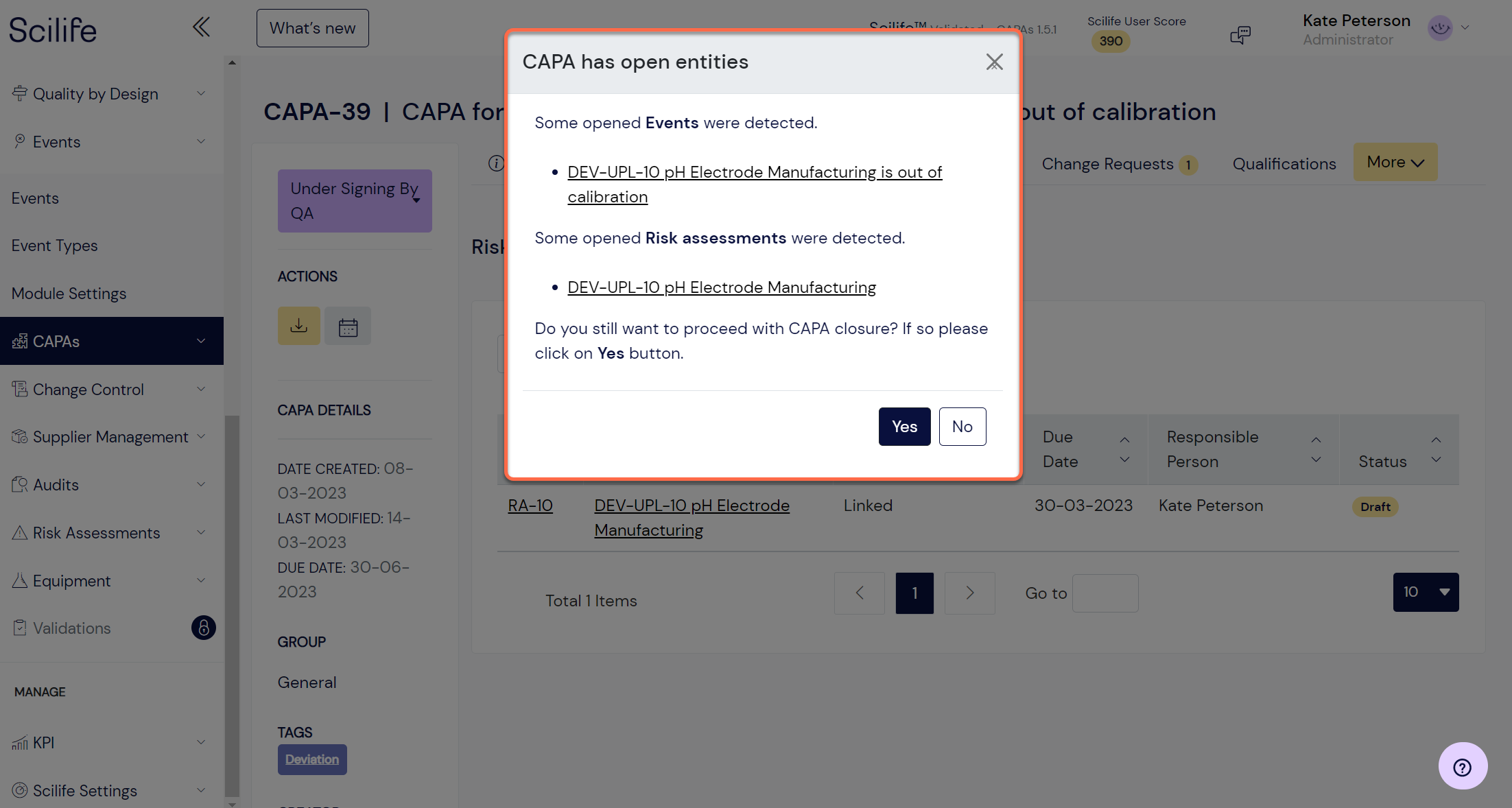This screenshot has width=1512, height=808.
Task: Click the Events module pin icon
Action: click(20, 141)
